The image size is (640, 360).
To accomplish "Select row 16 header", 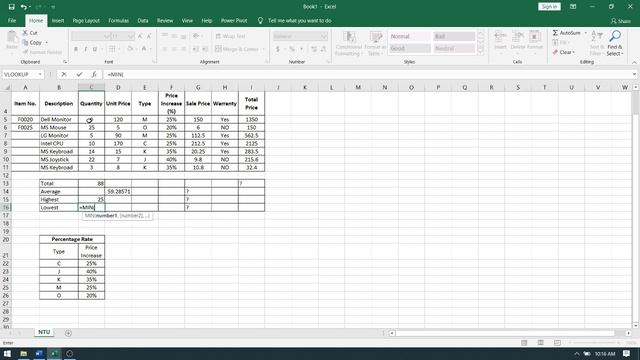I will 6,207.
